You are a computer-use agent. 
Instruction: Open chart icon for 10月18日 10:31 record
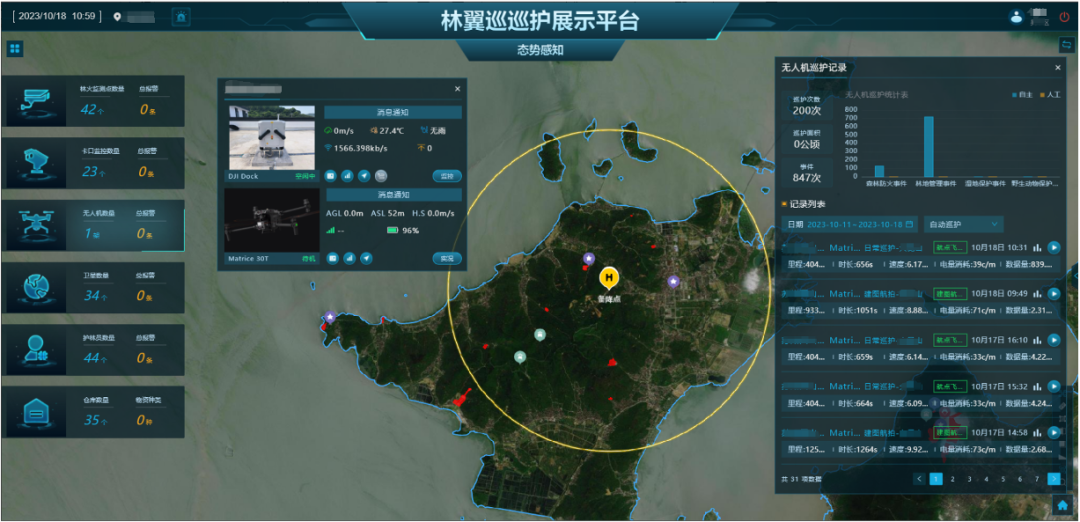pos(1037,247)
